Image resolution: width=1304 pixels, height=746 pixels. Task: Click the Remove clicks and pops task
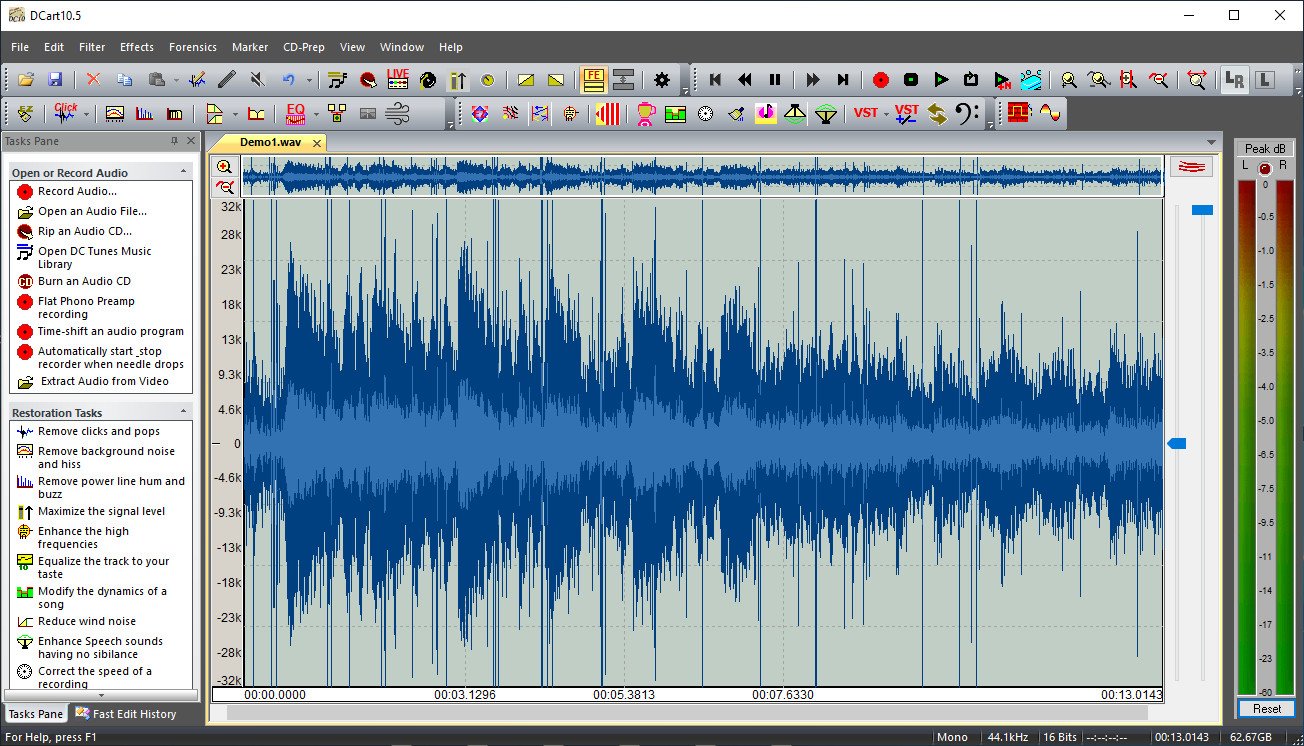(98, 431)
